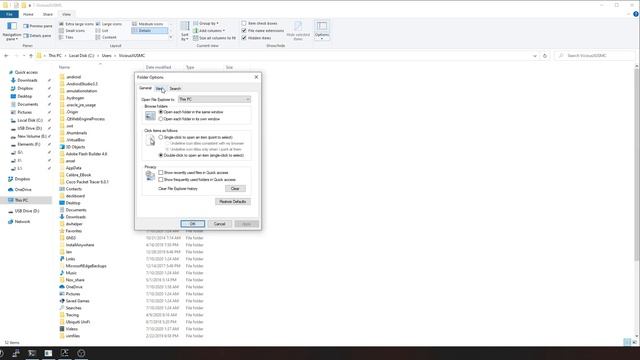Screen dimensions: 640x360
Task: Select Network in the navigation pane
Action: (x=22, y=222)
